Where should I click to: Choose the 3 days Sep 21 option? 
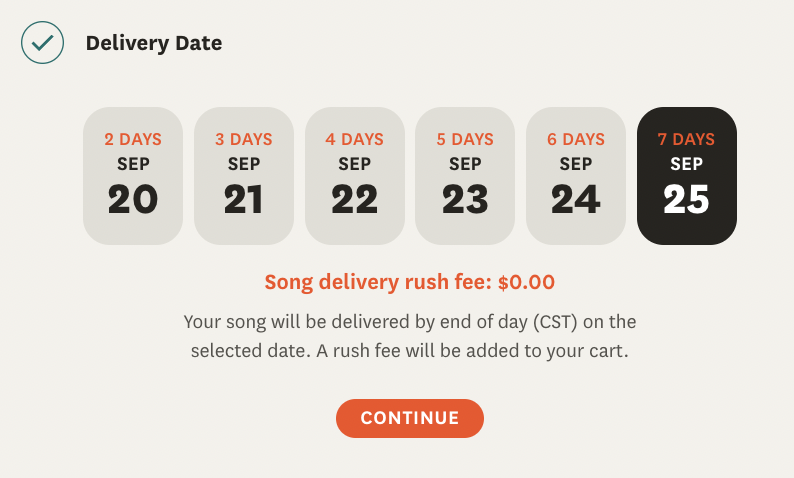coord(244,176)
